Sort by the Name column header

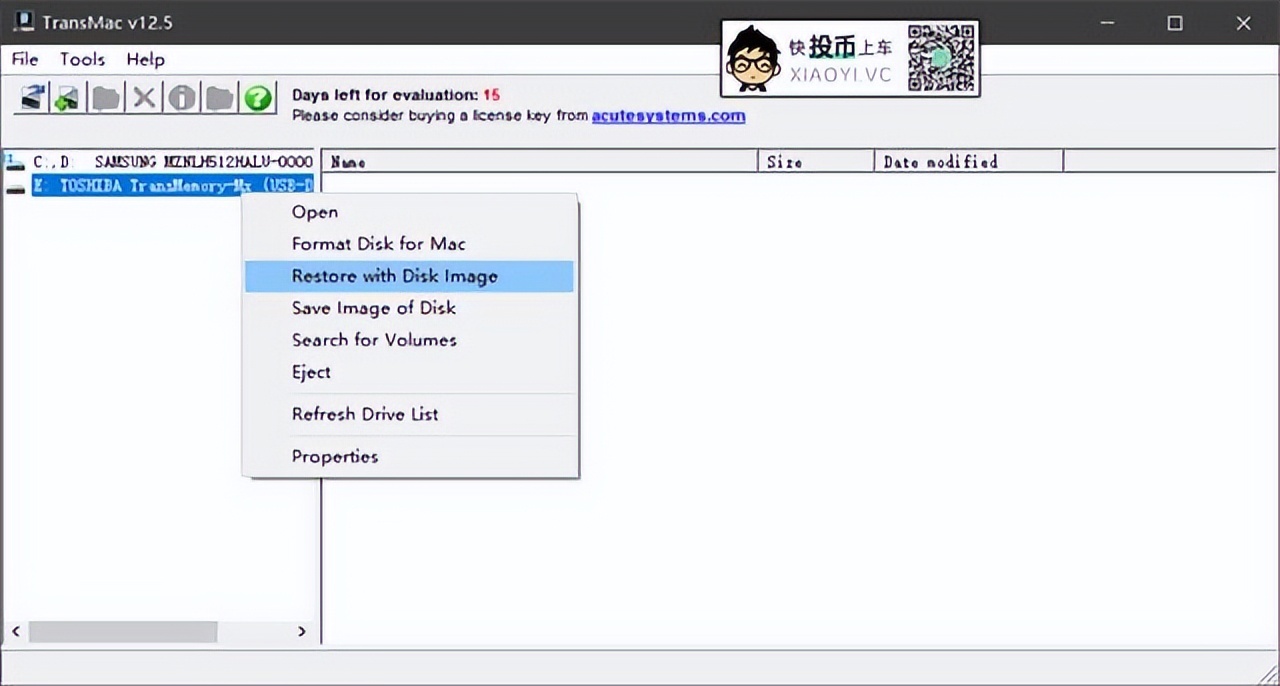541,161
